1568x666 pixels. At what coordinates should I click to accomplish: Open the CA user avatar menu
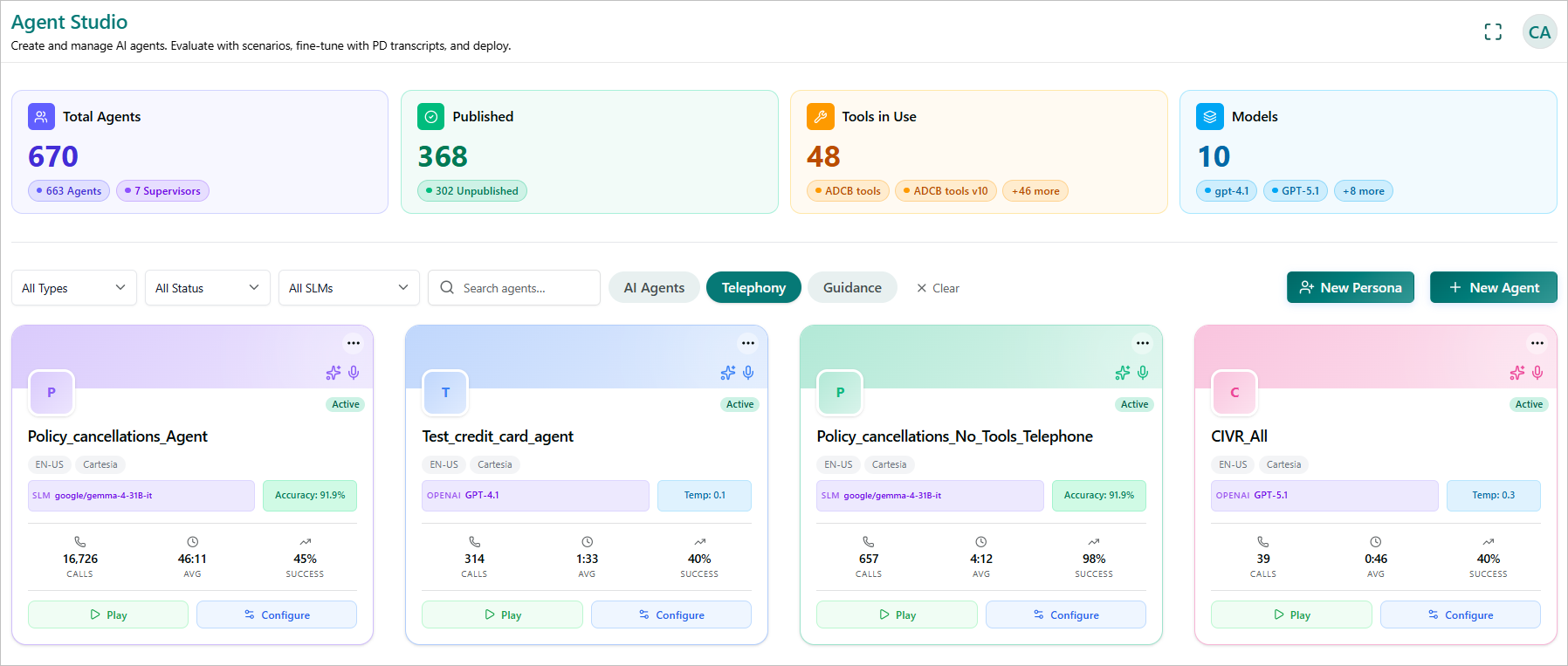tap(1539, 32)
